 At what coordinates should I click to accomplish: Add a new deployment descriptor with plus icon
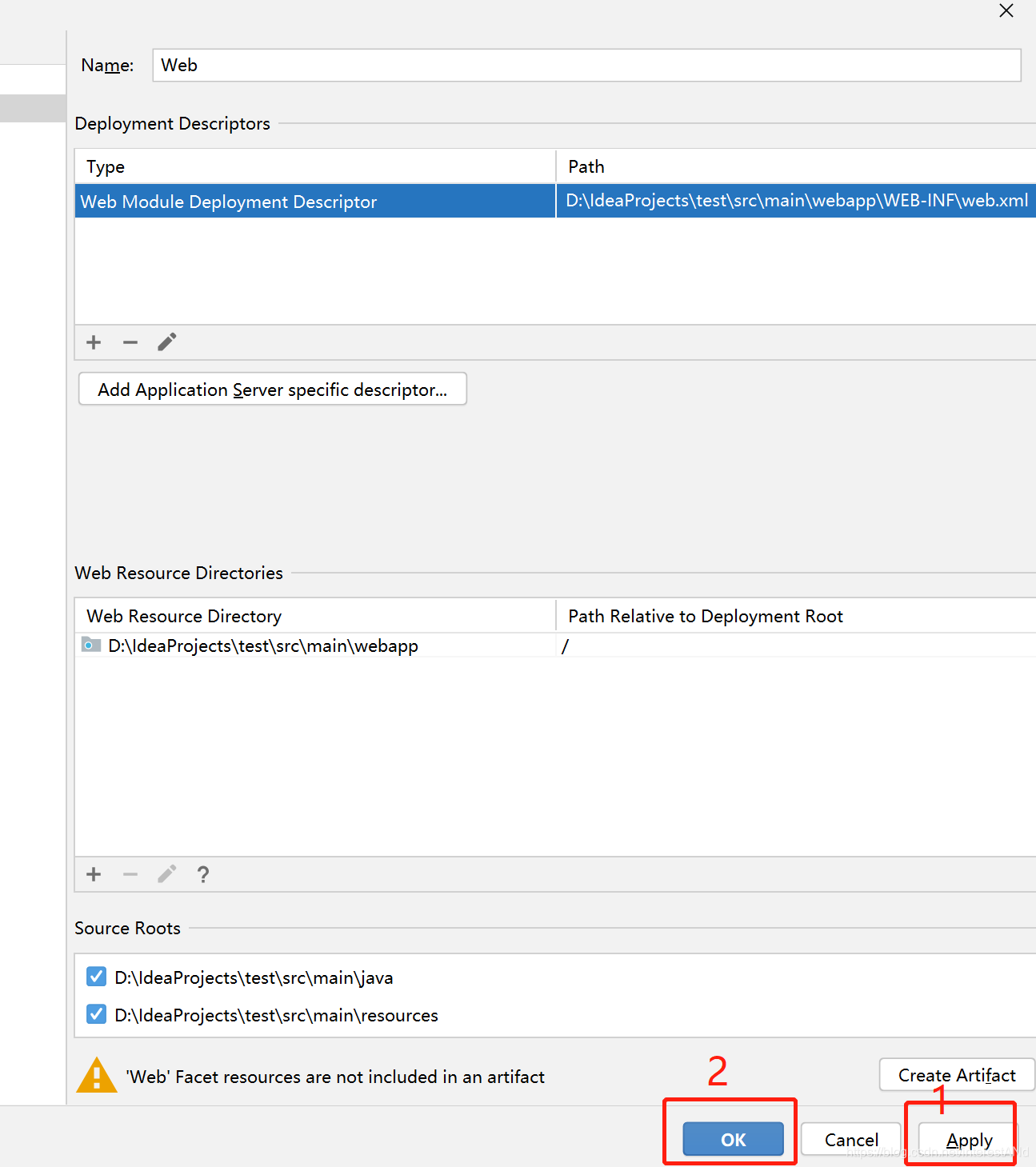(94, 342)
